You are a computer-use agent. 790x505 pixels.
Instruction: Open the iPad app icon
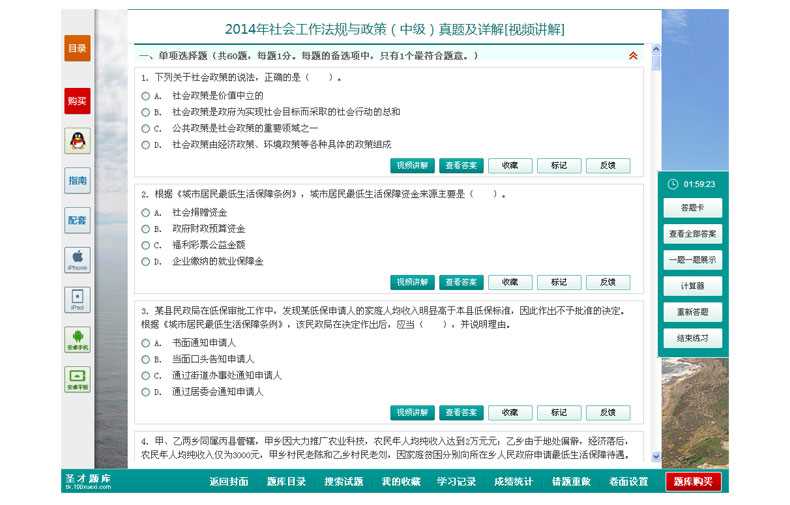77,300
